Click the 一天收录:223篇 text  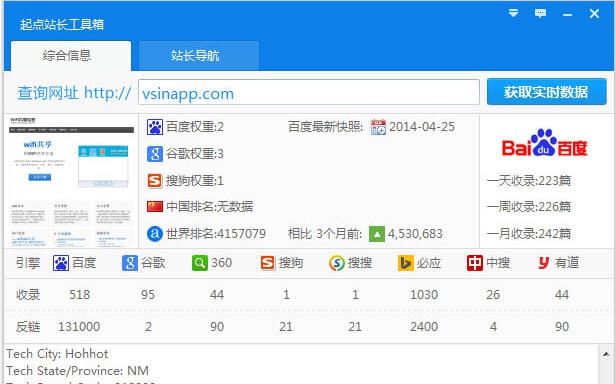(x=529, y=180)
